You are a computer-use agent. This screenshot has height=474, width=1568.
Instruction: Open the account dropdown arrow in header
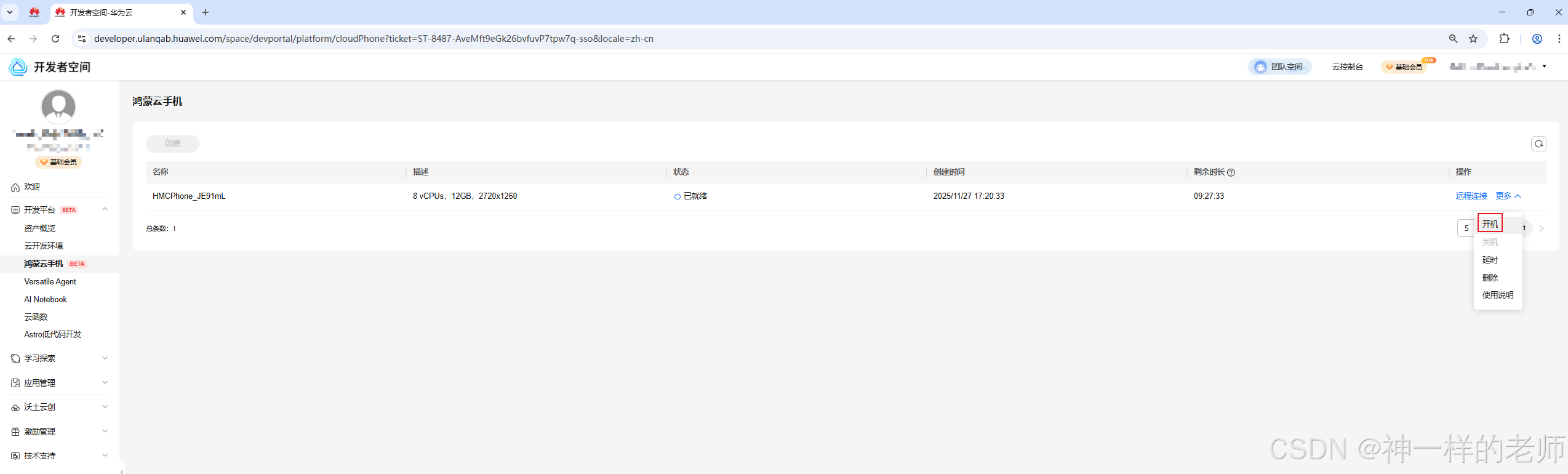(1544, 66)
